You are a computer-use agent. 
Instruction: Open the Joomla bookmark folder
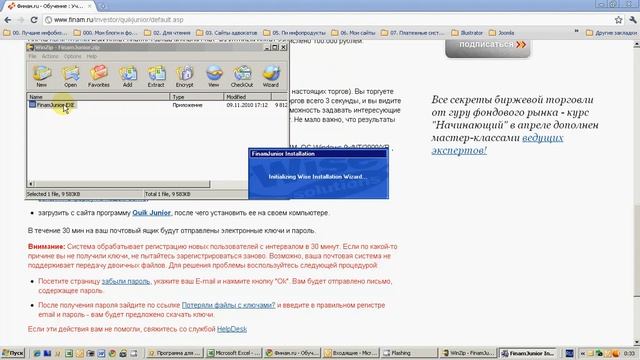click(502, 33)
